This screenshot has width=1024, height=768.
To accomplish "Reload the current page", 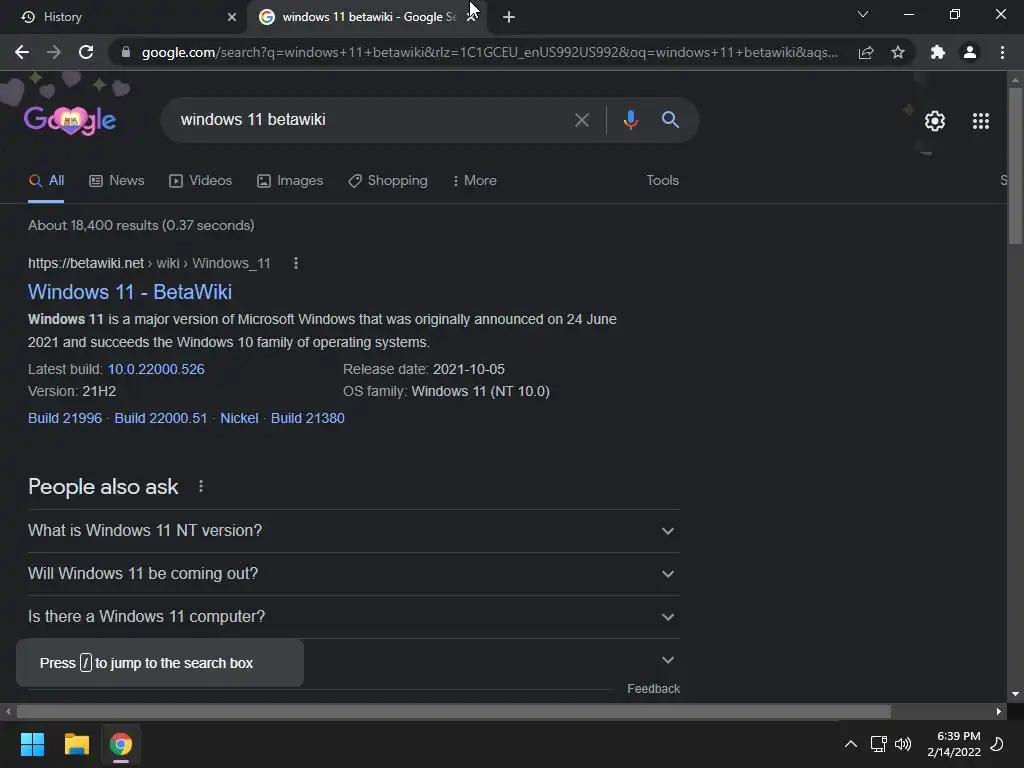I will [x=86, y=52].
